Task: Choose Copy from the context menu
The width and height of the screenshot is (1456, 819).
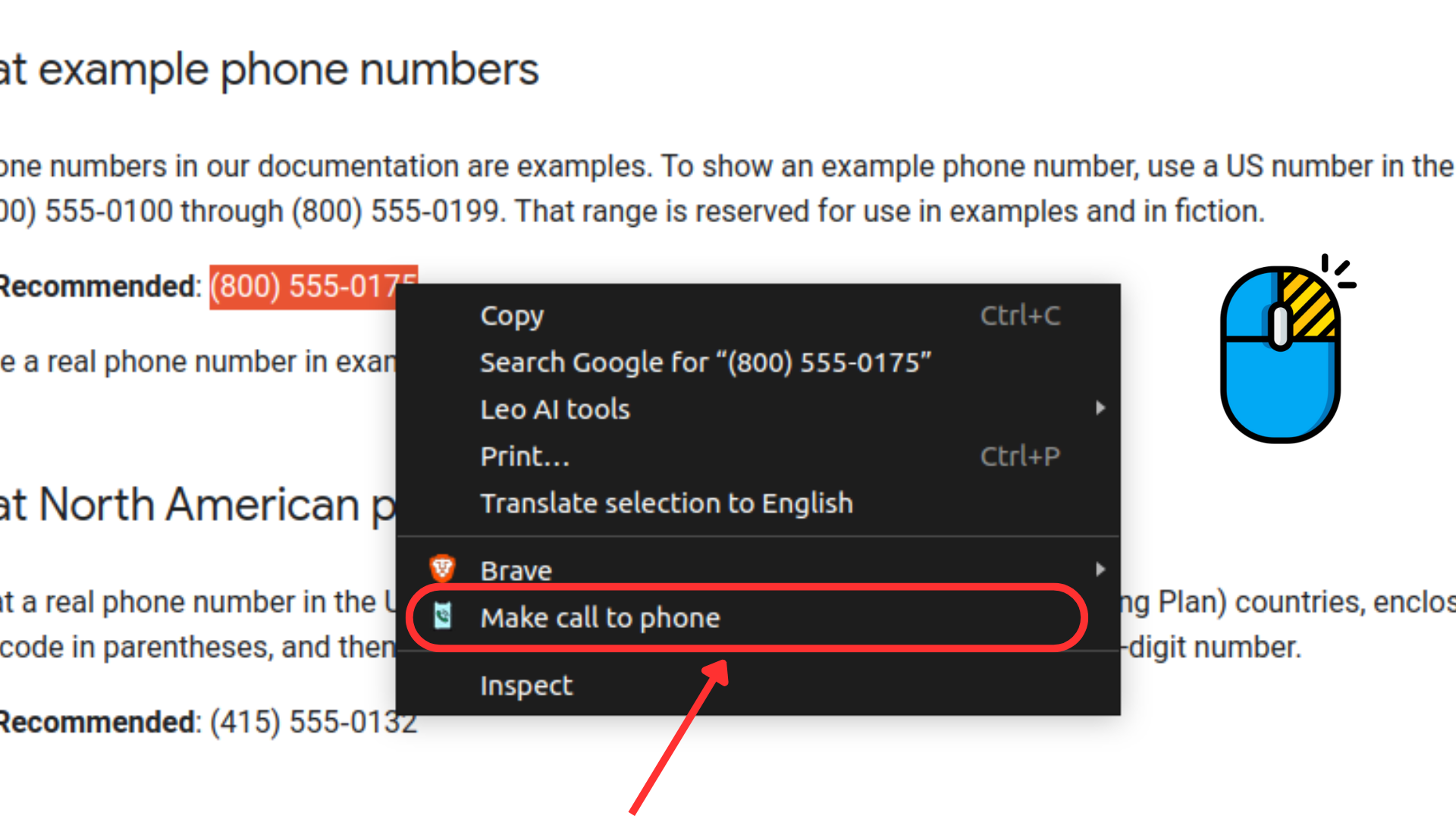Action: click(513, 315)
